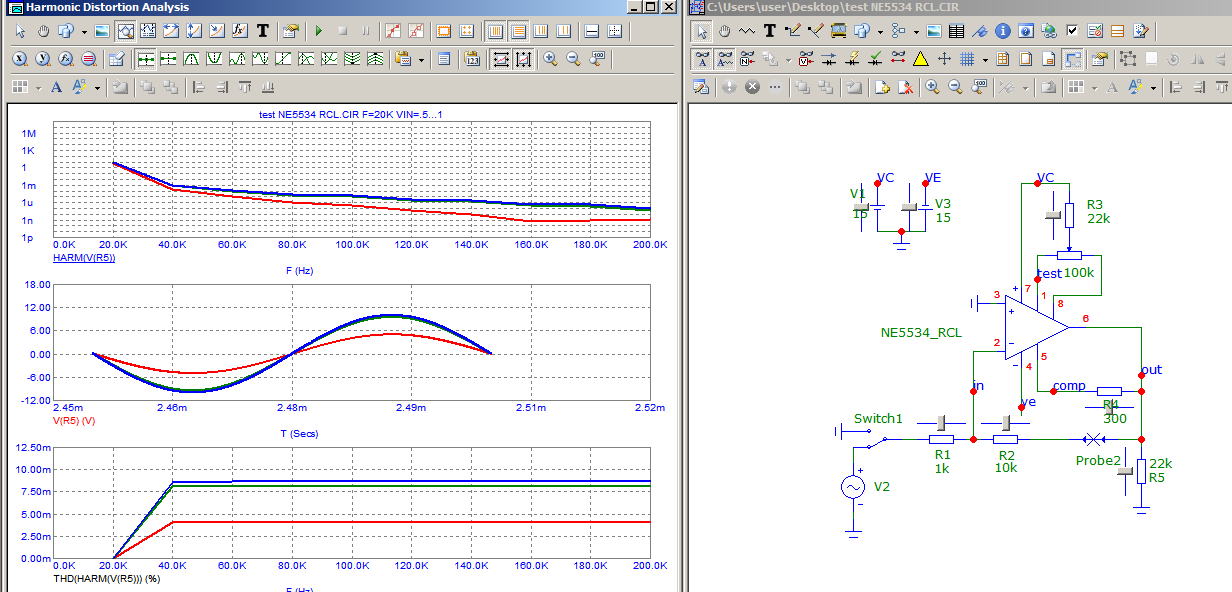
Task: Click the fx function icon next to Y-axis icon
Action: point(66,59)
